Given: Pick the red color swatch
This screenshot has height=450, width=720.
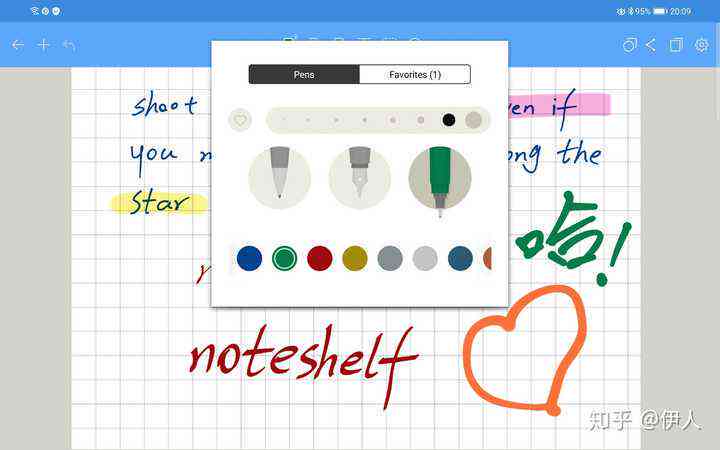Looking at the screenshot, I should 320,258.
